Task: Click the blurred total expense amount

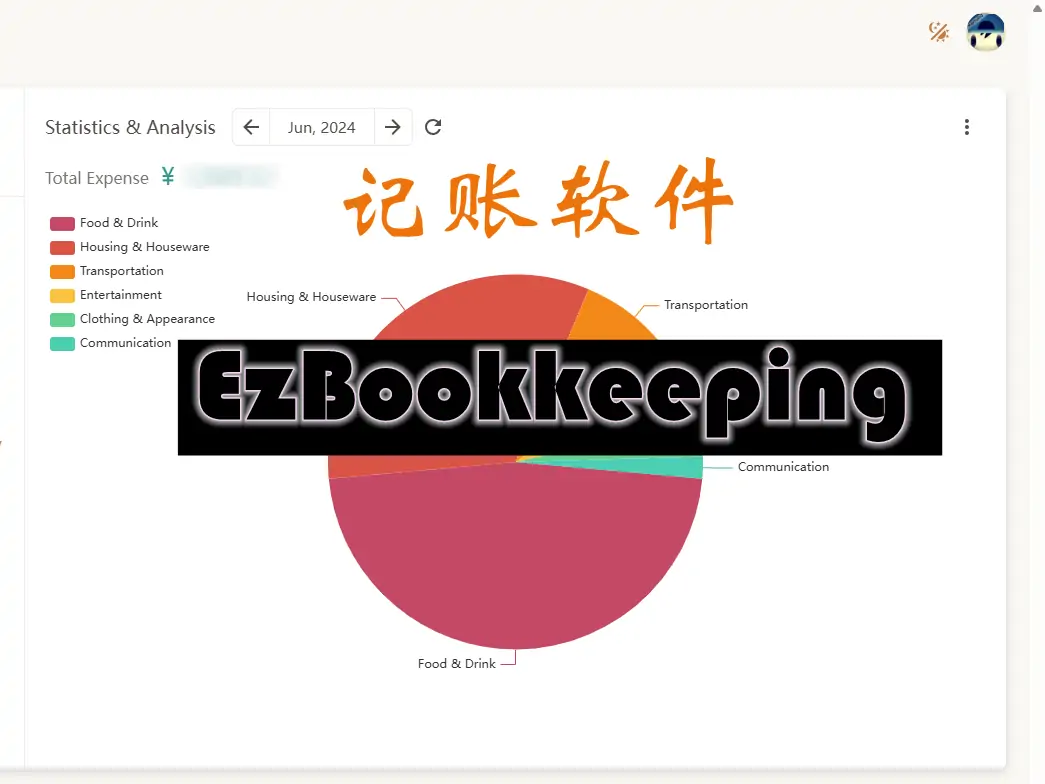Action: [x=230, y=177]
